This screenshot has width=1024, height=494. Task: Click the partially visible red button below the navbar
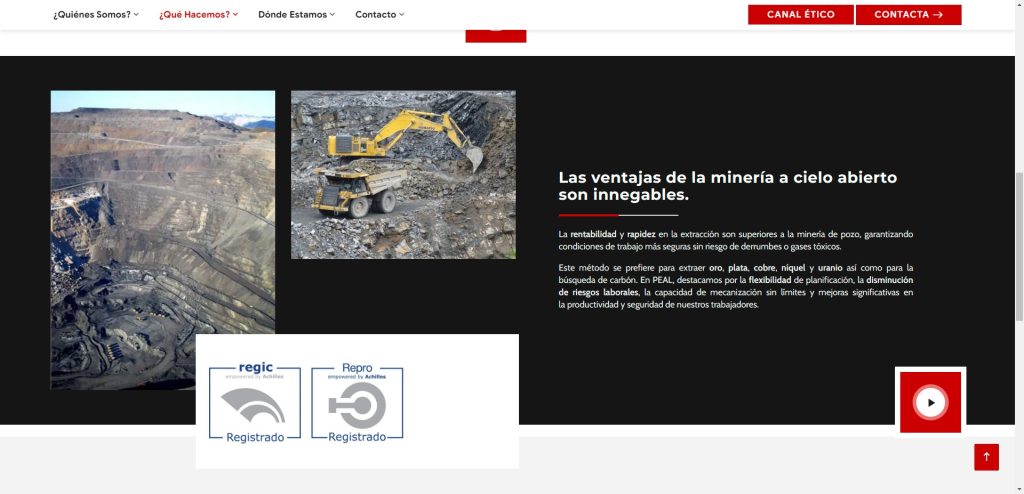(x=495, y=36)
